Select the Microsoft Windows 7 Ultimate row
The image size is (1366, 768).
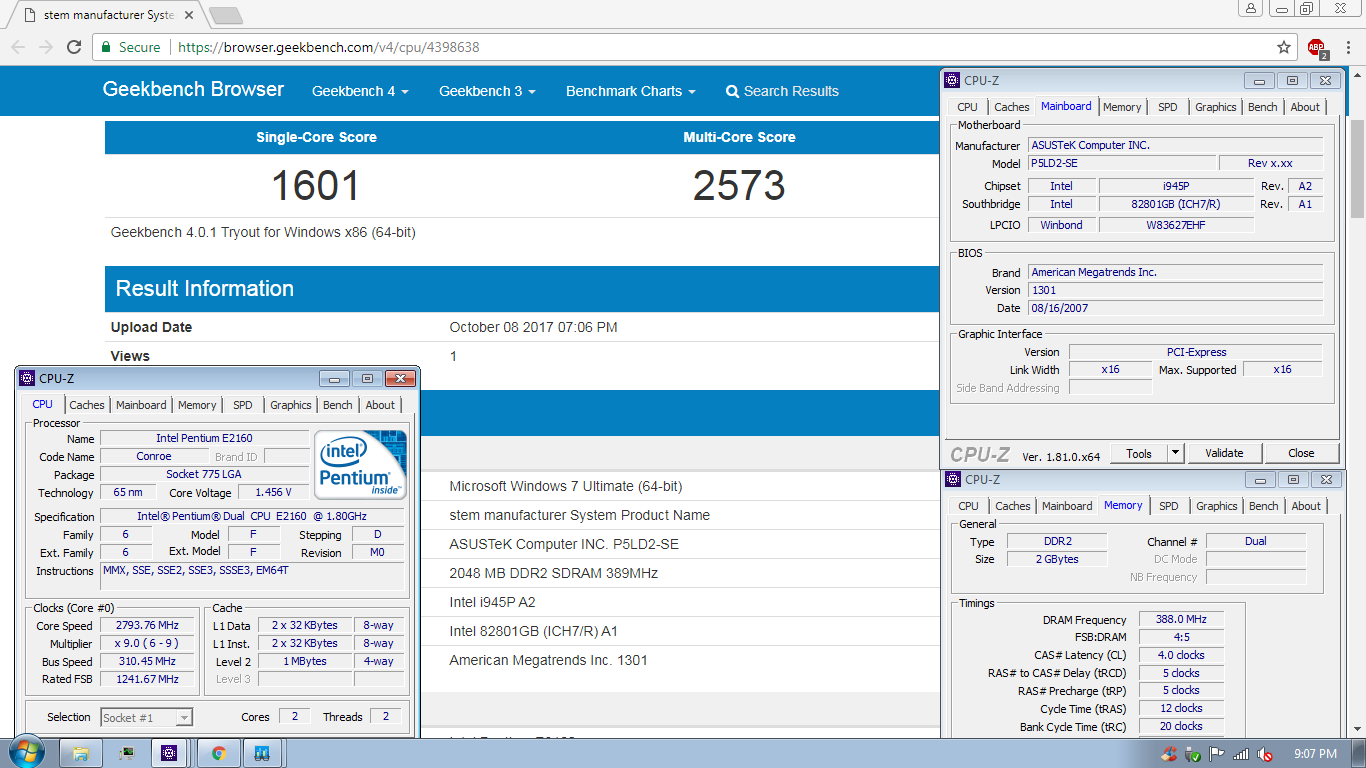pyautogui.click(x=565, y=486)
